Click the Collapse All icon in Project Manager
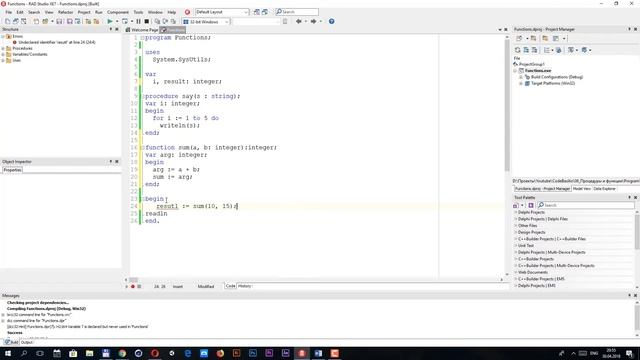The image size is (640, 360). [534, 50]
